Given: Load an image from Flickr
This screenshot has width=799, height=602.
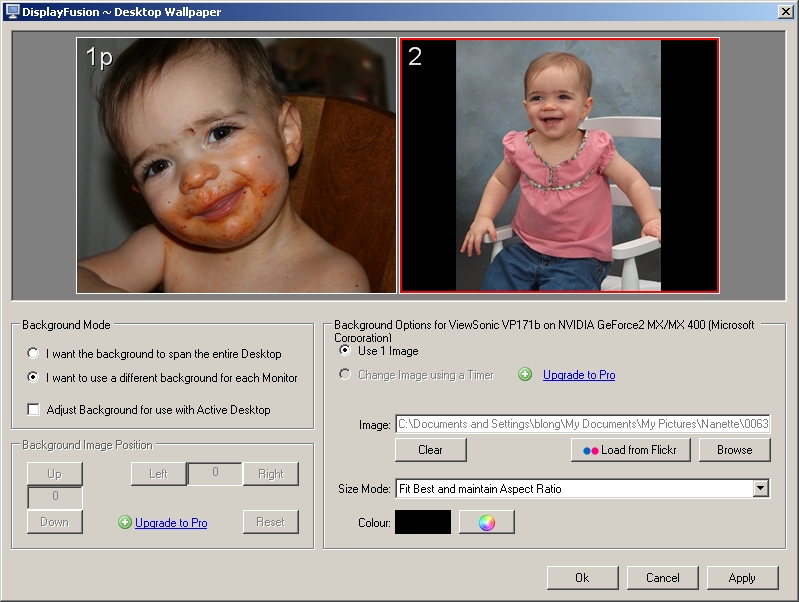Looking at the screenshot, I should (x=630, y=450).
